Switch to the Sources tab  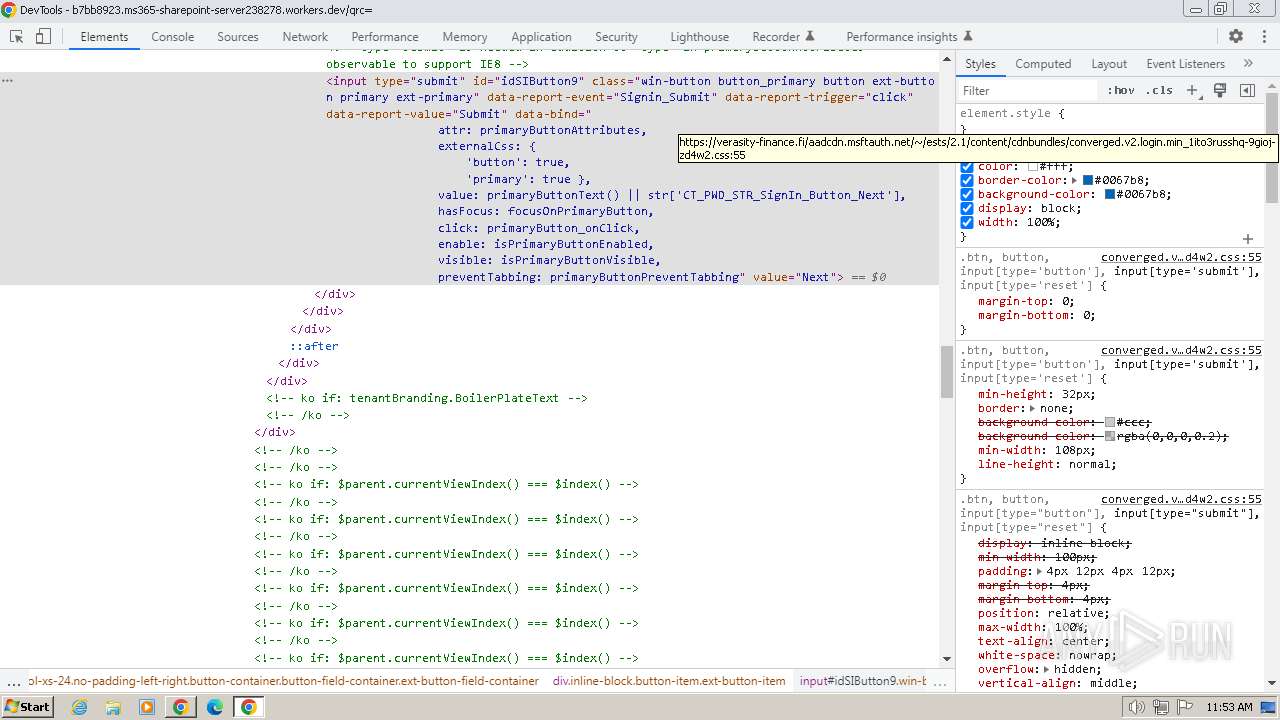(x=238, y=36)
